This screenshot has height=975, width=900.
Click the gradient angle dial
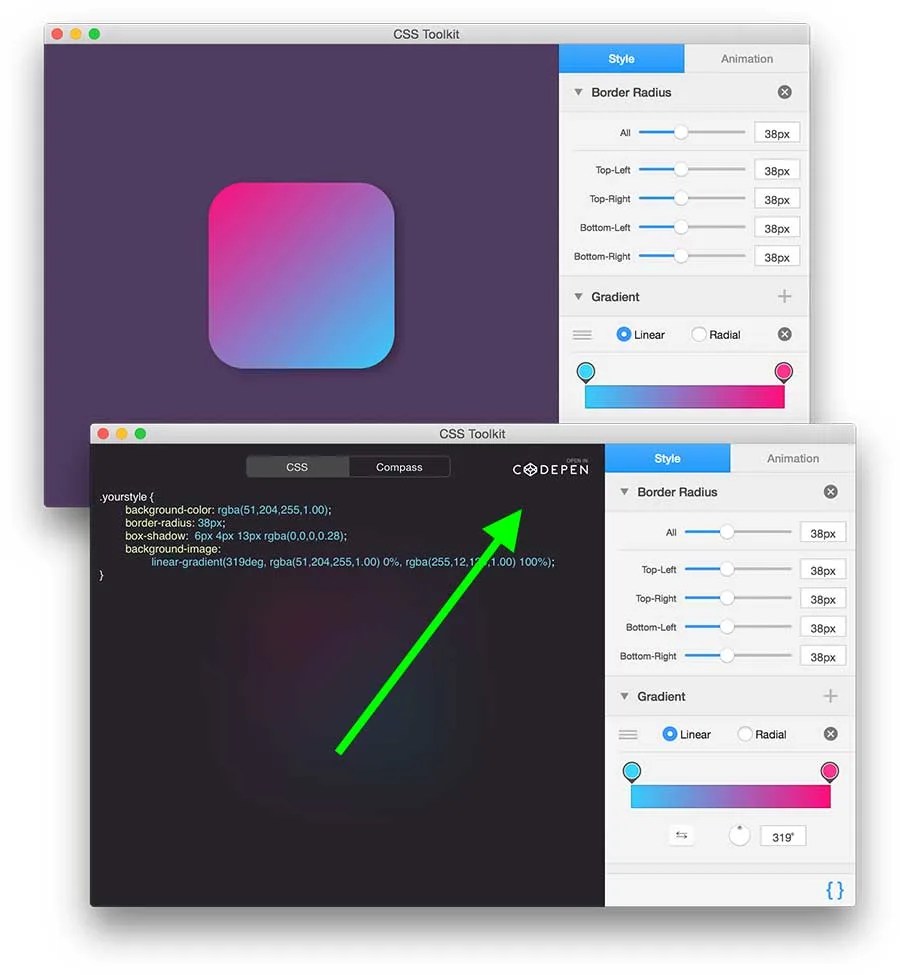pos(738,834)
